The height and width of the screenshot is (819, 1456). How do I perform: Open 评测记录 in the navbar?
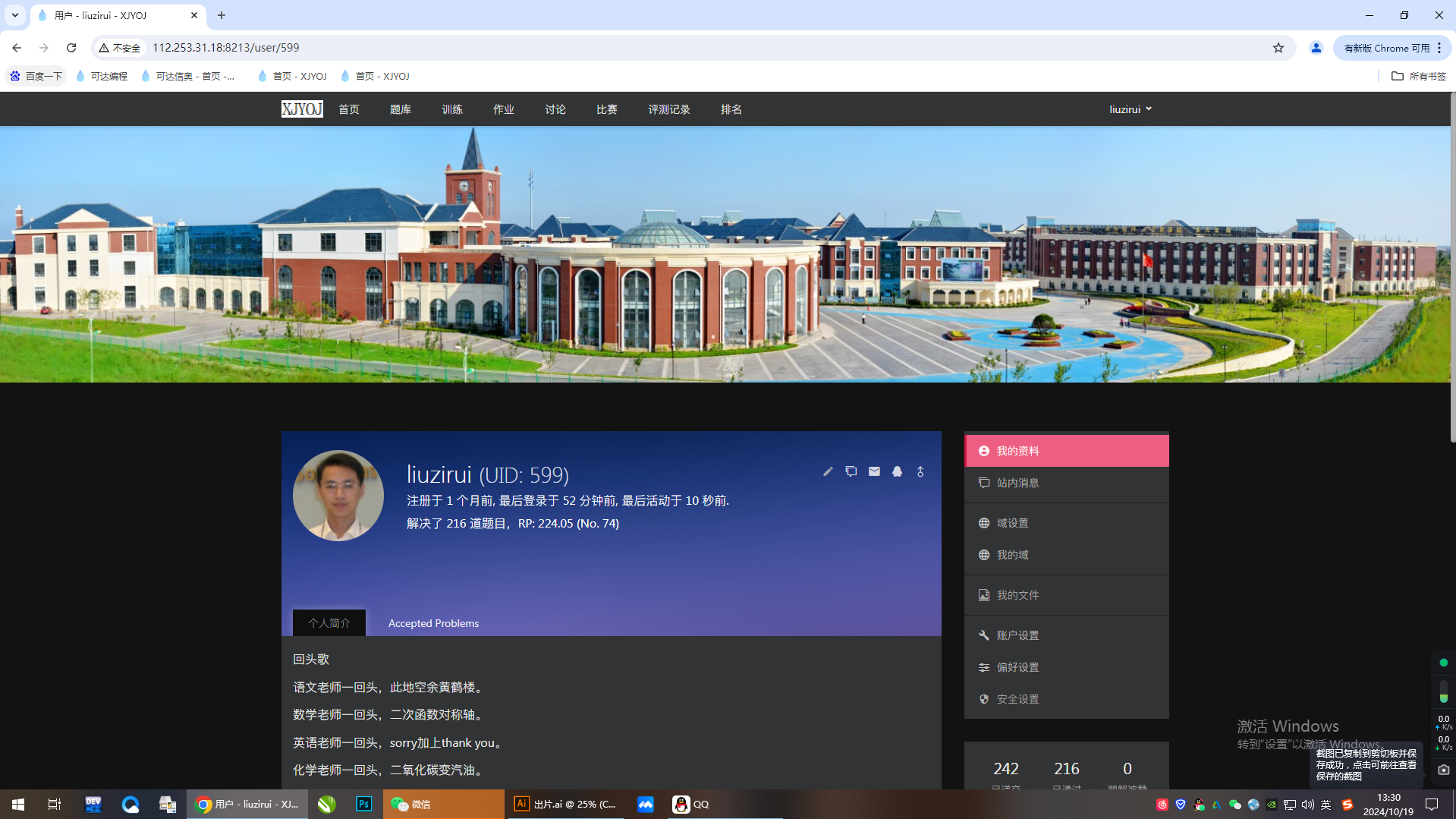coord(669,109)
